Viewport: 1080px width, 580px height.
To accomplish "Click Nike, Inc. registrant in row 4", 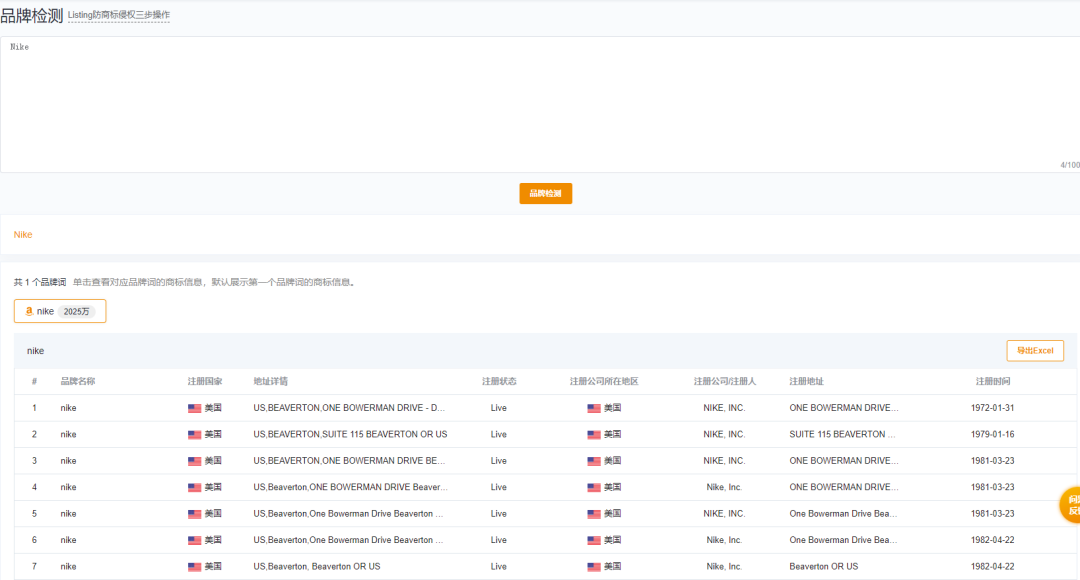I will (x=724, y=487).
